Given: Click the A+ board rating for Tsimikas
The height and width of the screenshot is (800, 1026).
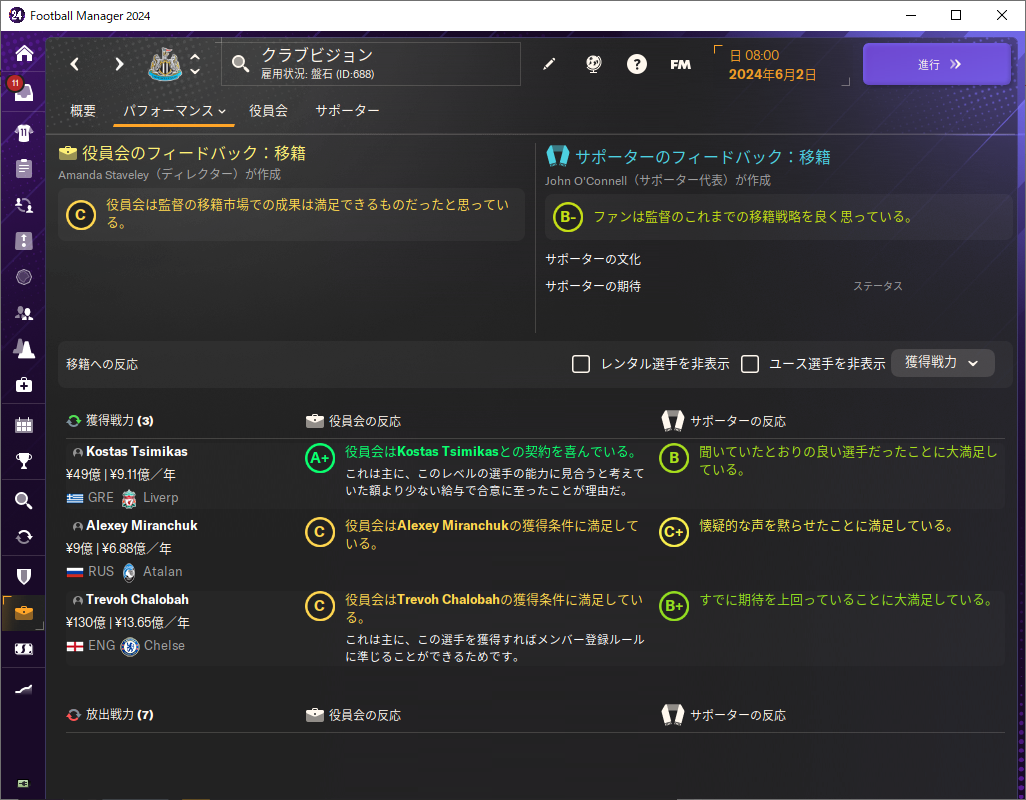Looking at the screenshot, I should click(x=320, y=458).
